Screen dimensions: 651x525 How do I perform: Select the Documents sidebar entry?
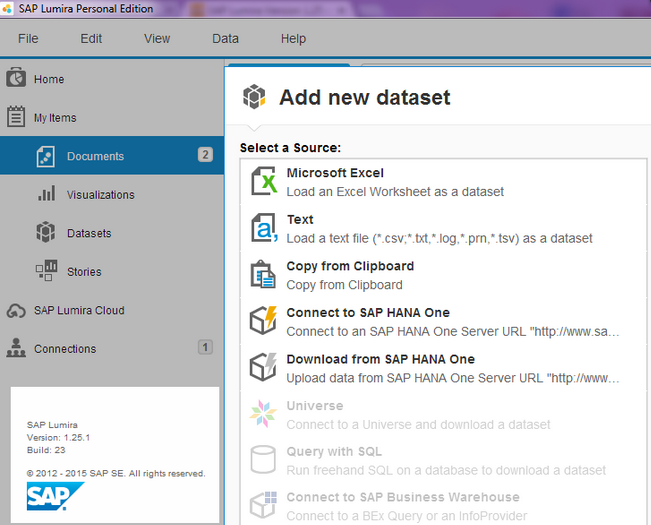(112, 156)
